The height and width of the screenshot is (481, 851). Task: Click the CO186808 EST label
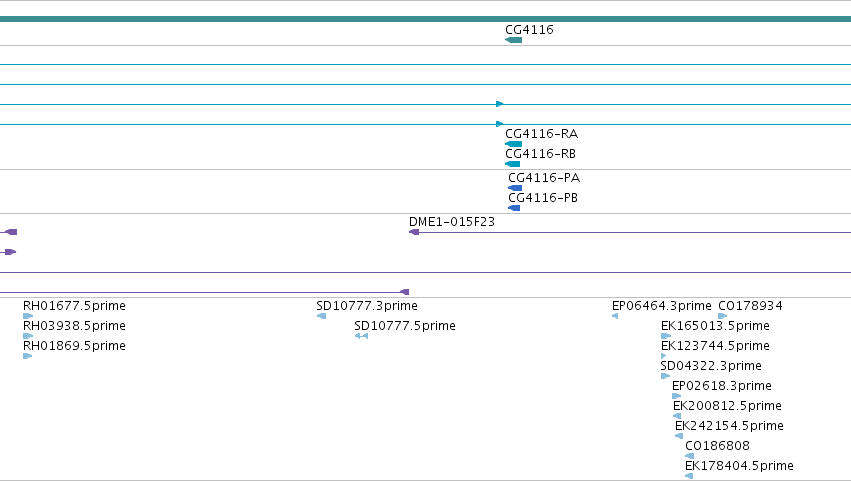(x=717, y=446)
